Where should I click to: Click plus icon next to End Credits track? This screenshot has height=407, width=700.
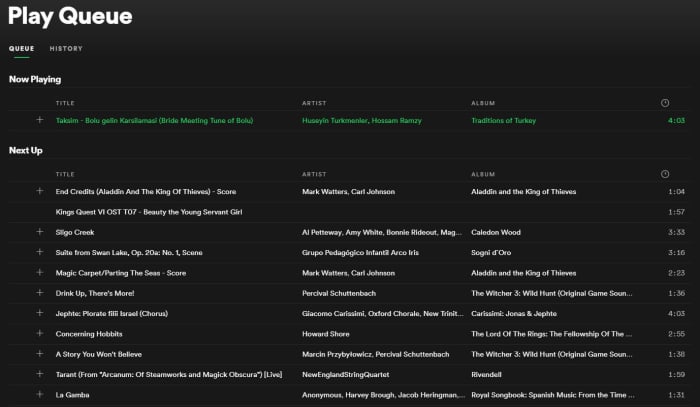[x=40, y=191]
